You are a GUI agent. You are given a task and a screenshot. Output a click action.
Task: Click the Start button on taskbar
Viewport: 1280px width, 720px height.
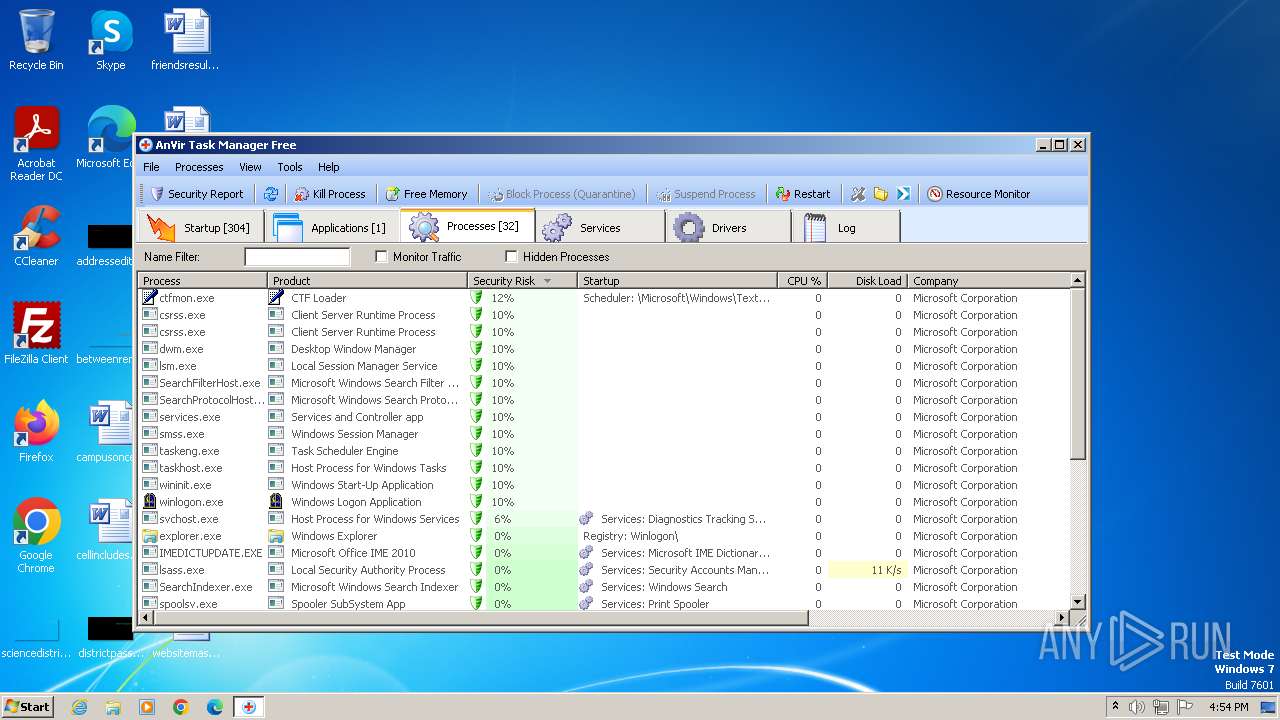click(x=27, y=706)
